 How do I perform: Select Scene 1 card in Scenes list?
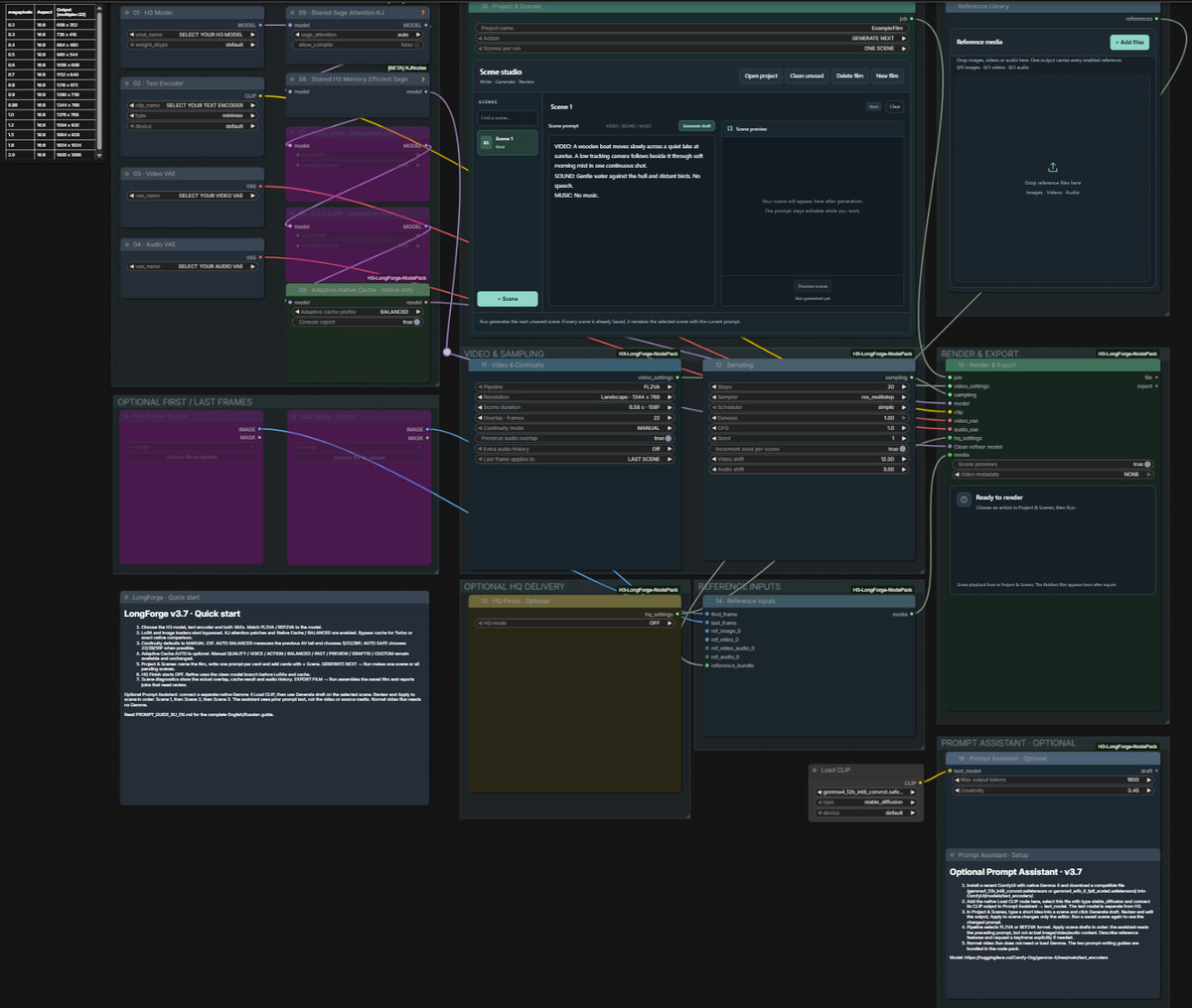tap(508, 143)
